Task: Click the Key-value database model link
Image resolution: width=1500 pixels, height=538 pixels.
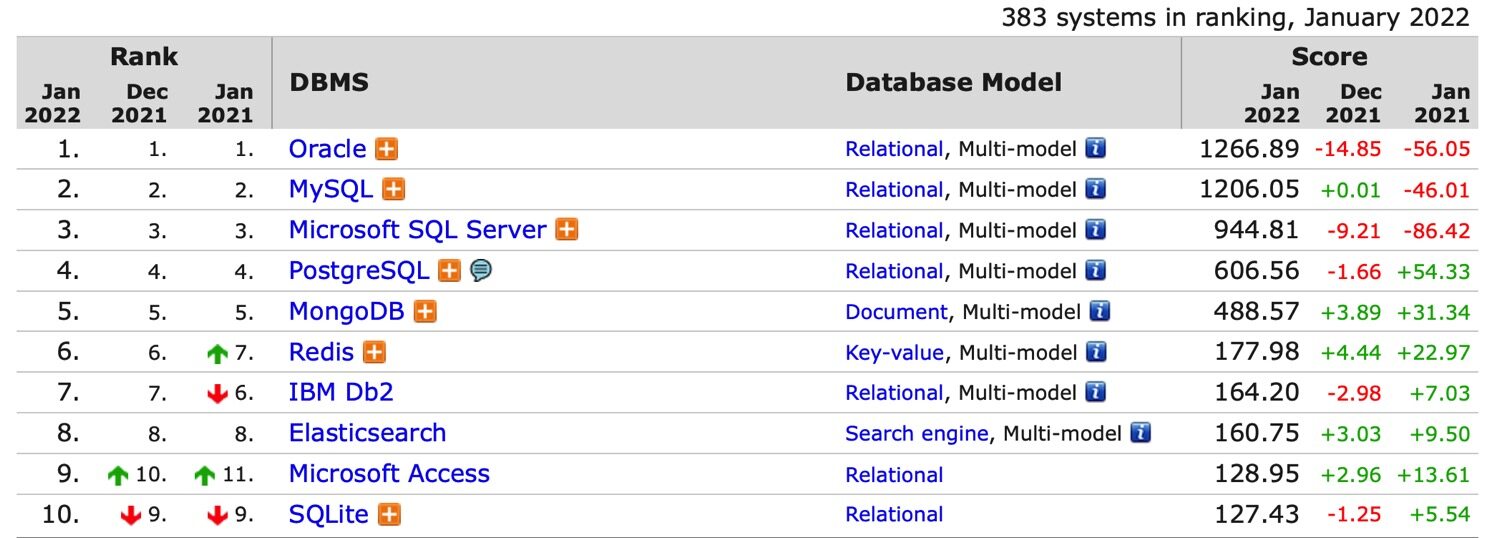Action: click(x=894, y=353)
